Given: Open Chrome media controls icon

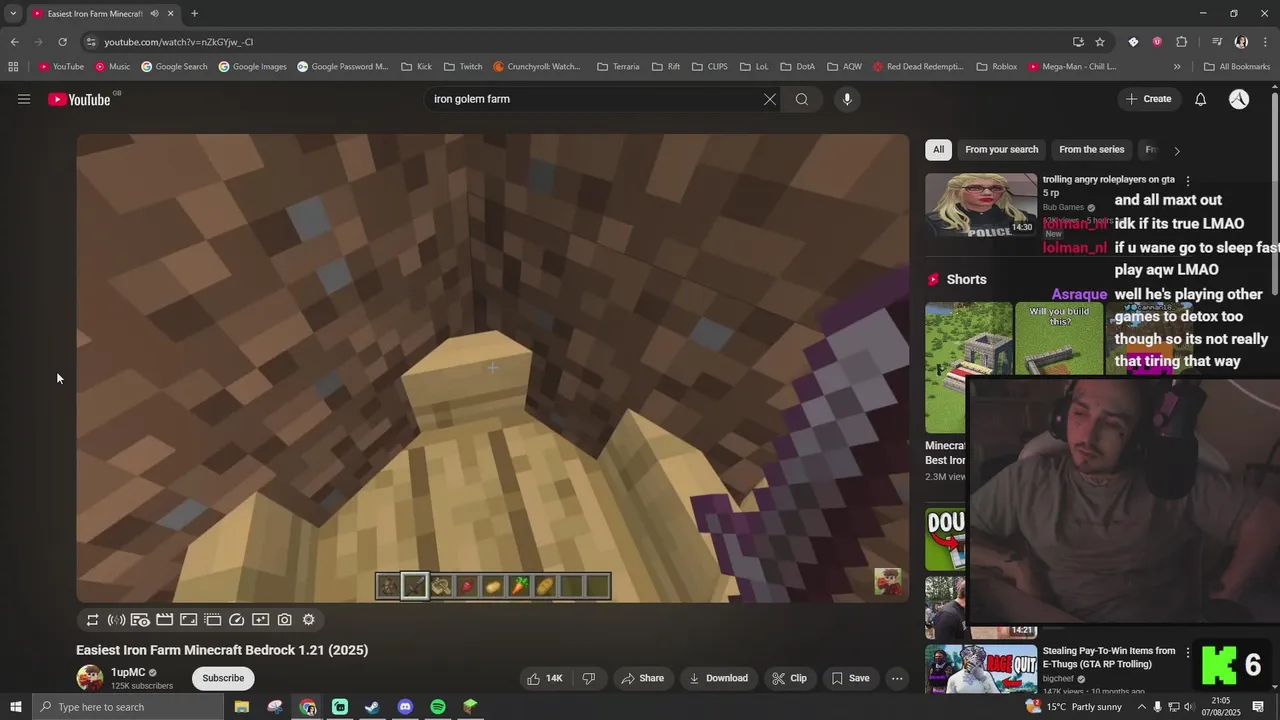Looking at the screenshot, I should (x=1217, y=42).
